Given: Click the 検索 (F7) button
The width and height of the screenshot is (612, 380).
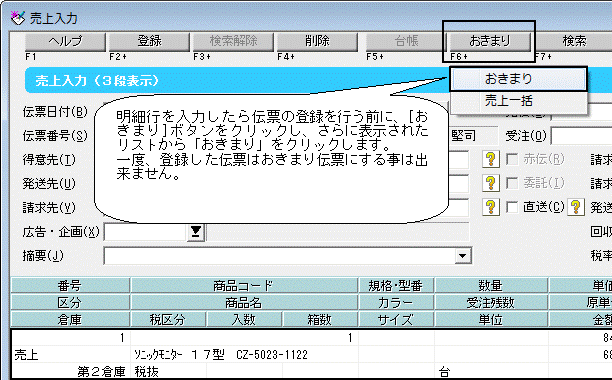Looking at the screenshot, I should pos(574,41).
